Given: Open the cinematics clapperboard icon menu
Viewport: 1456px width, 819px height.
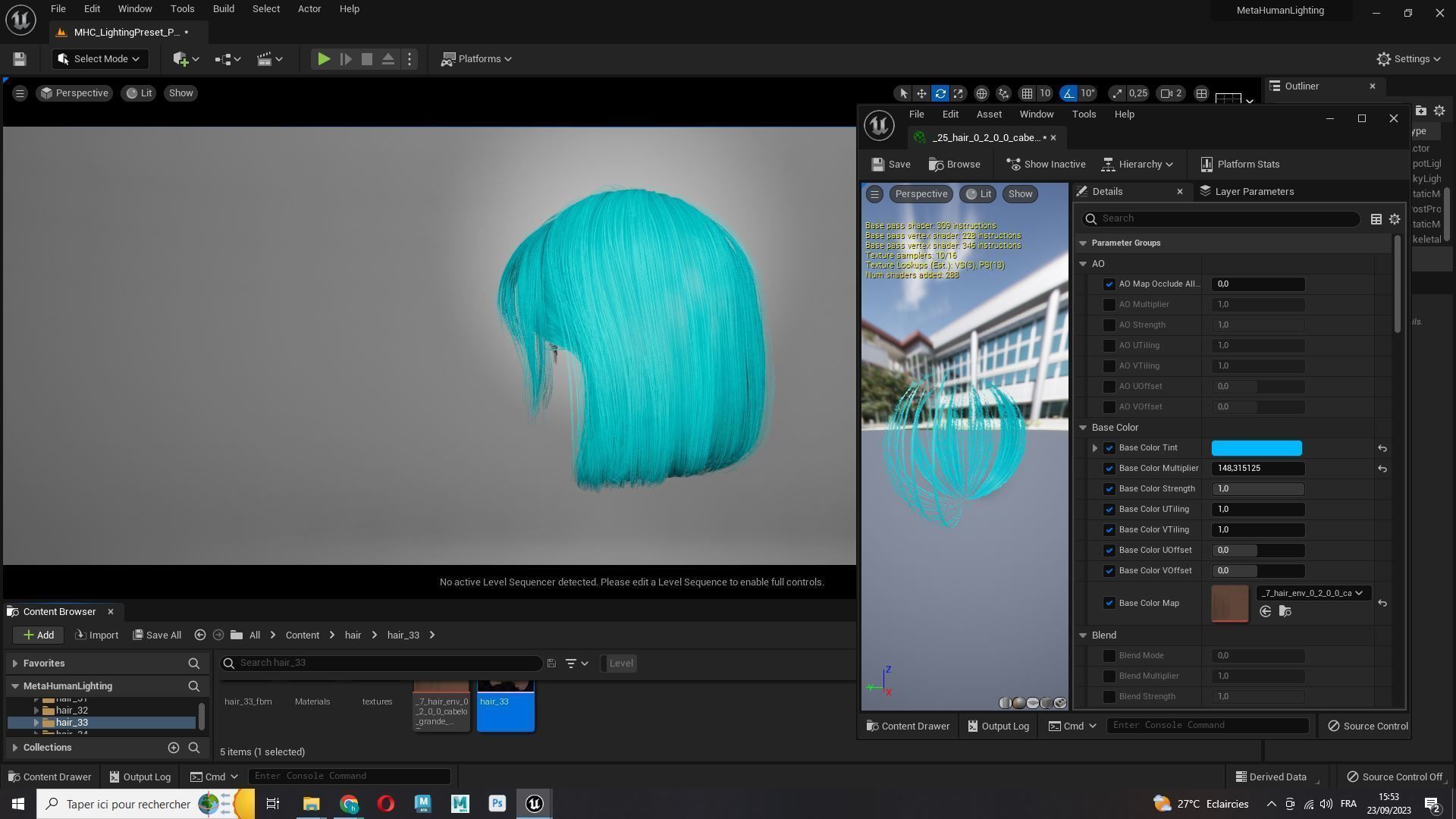Looking at the screenshot, I should pos(269,59).
